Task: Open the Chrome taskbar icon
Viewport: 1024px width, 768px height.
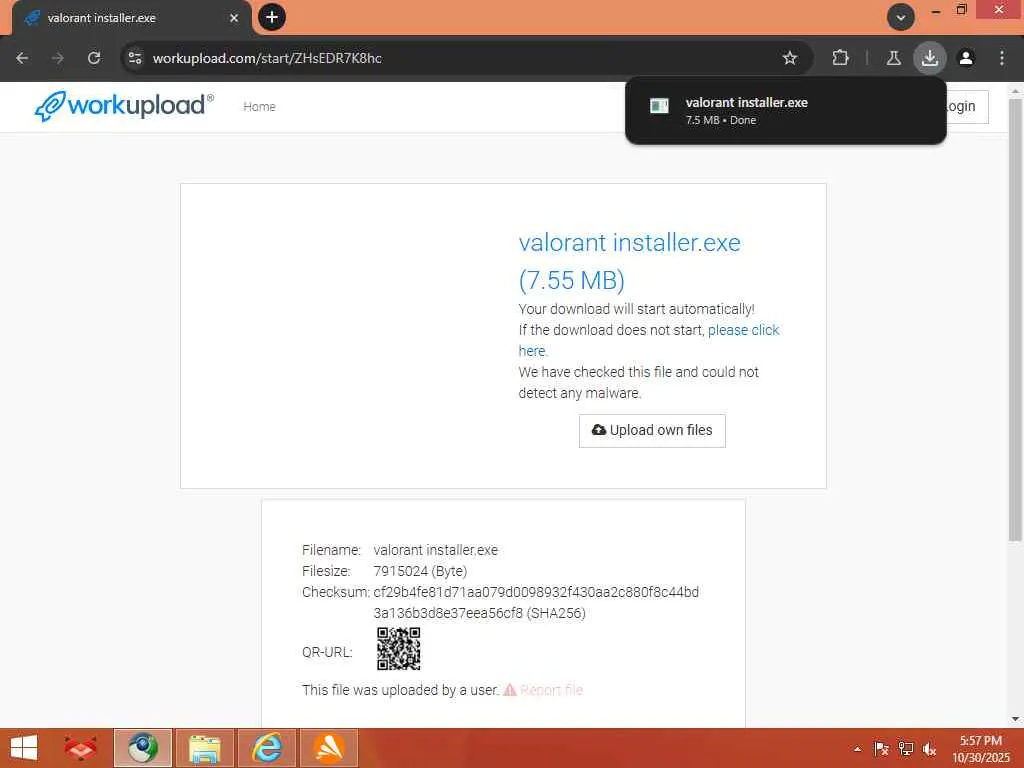Action: tap(142, 748)
